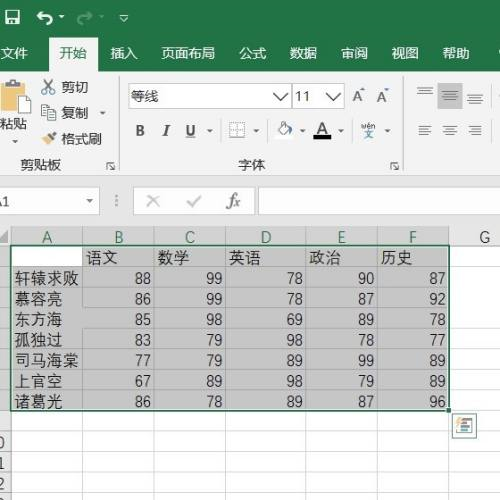Open the 文件 tab
Viewport: 500px width, 500px height.
(14, 53)
